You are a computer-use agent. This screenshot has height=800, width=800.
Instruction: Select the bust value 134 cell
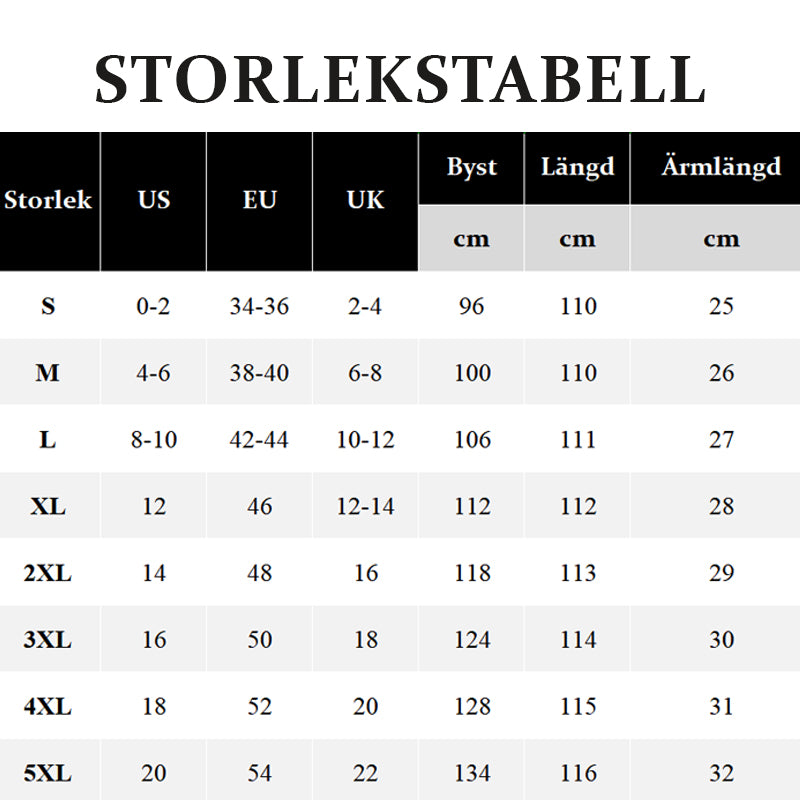click(x=472, y=773)
